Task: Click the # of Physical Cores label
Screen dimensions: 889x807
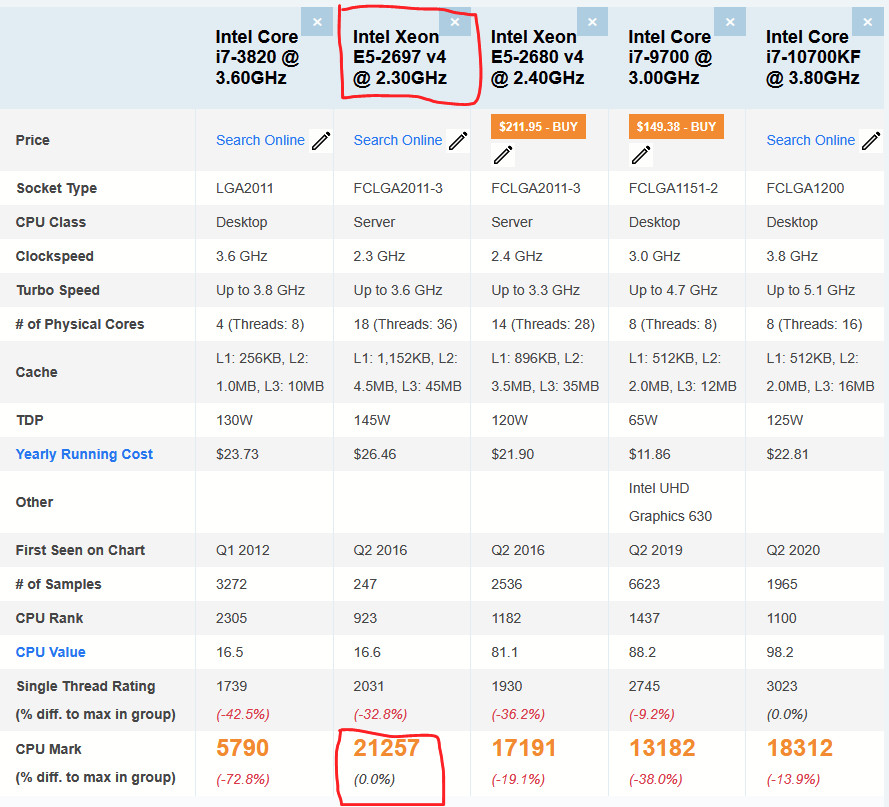Action: [x=79, y=324]
